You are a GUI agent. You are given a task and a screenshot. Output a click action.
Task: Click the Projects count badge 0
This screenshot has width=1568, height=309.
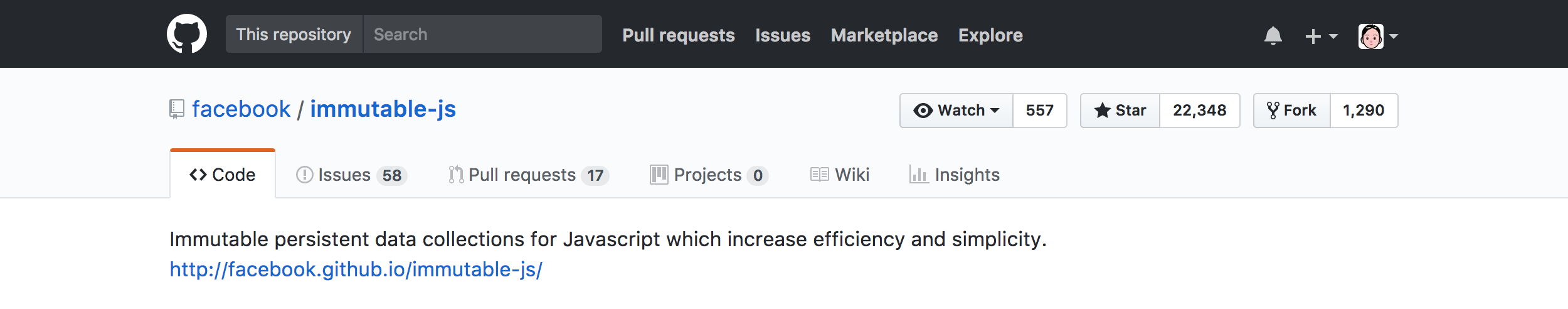pyautogui.click(x=758, y=175)
